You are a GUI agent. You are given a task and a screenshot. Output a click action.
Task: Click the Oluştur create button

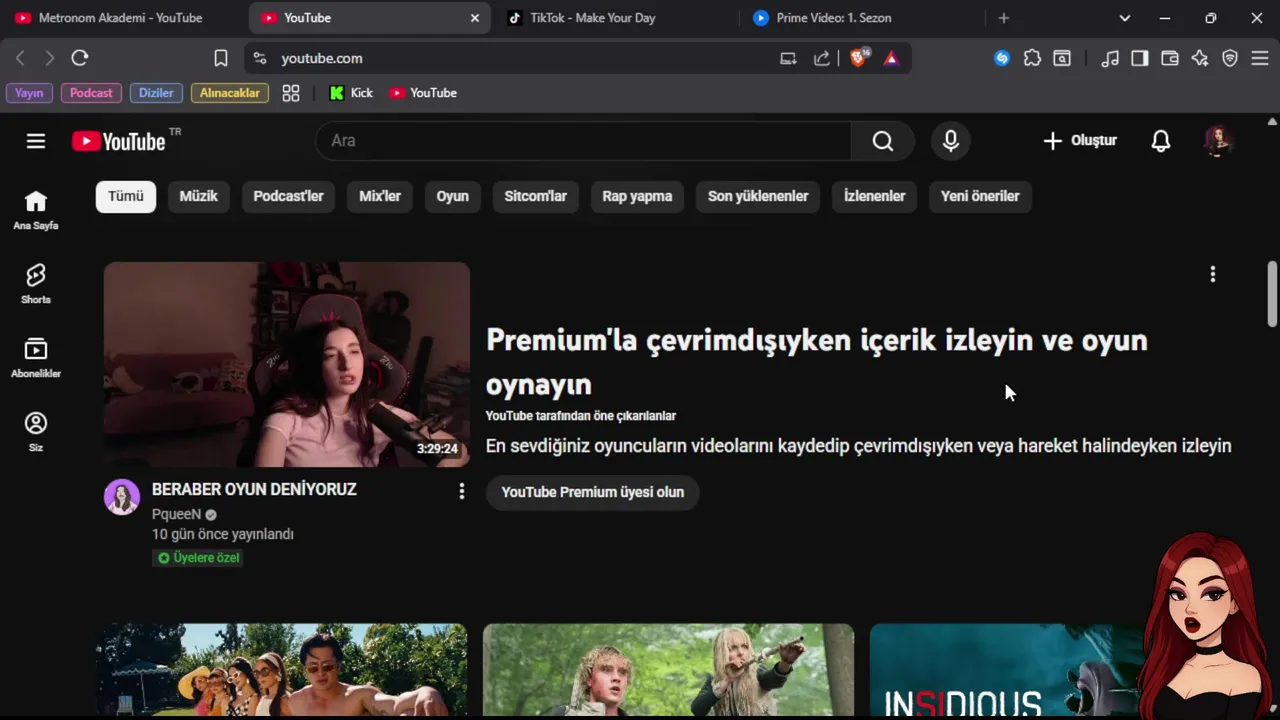(x=1079, y=141)
